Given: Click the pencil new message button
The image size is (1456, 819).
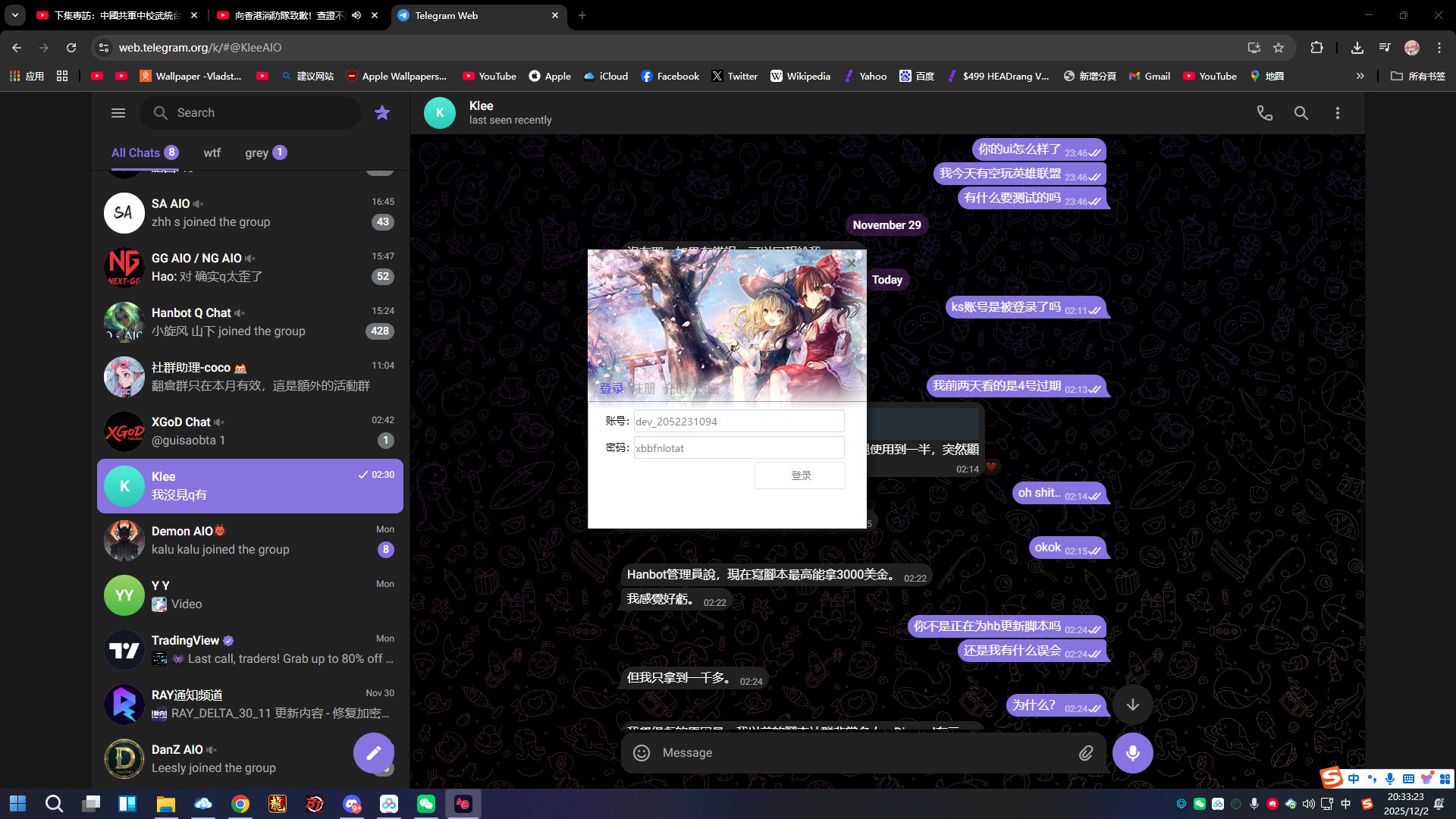Looking at the screenshot, I should pos(373,752).
